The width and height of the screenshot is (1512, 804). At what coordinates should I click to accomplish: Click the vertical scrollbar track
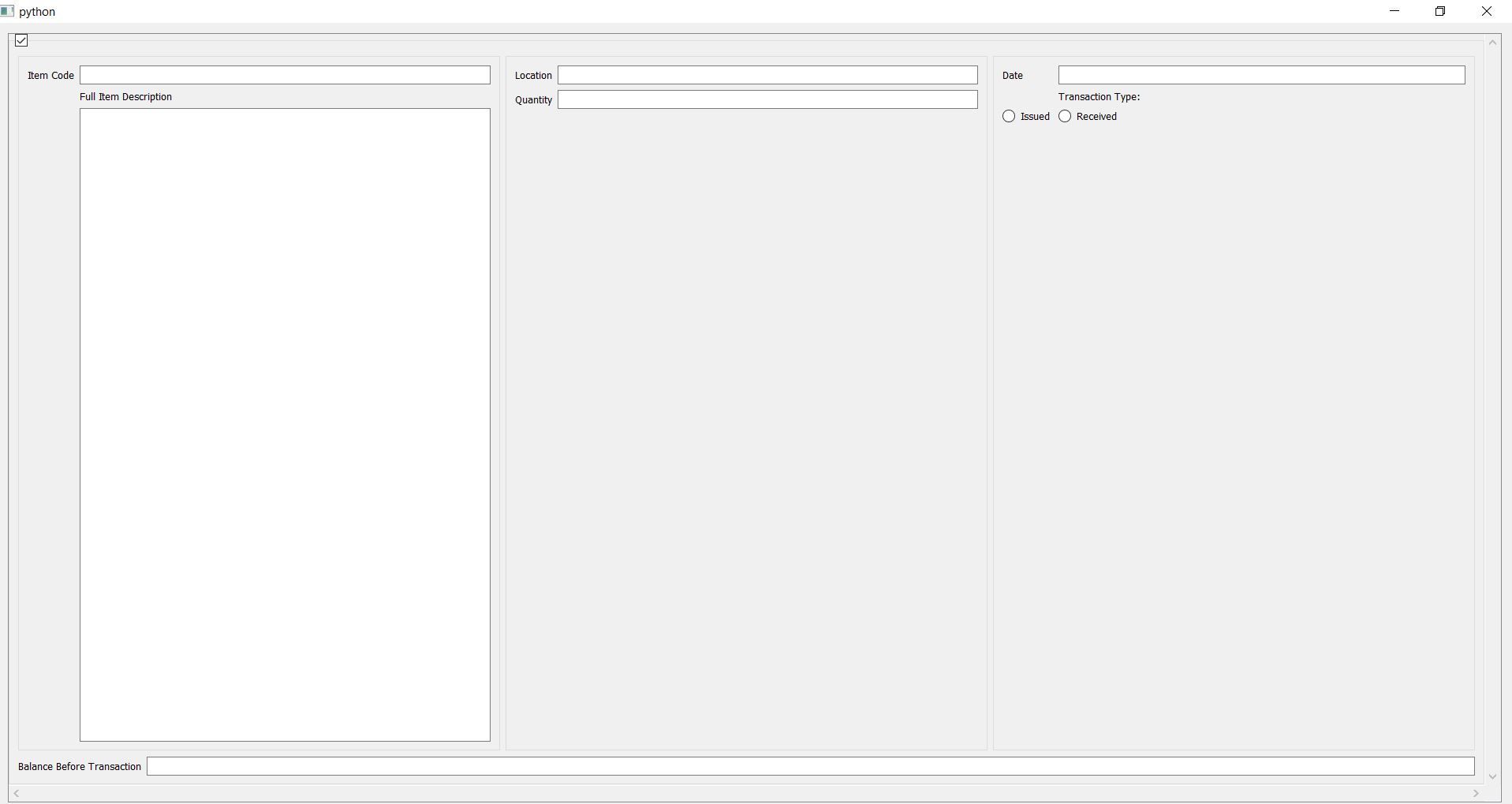(1492, 410)
